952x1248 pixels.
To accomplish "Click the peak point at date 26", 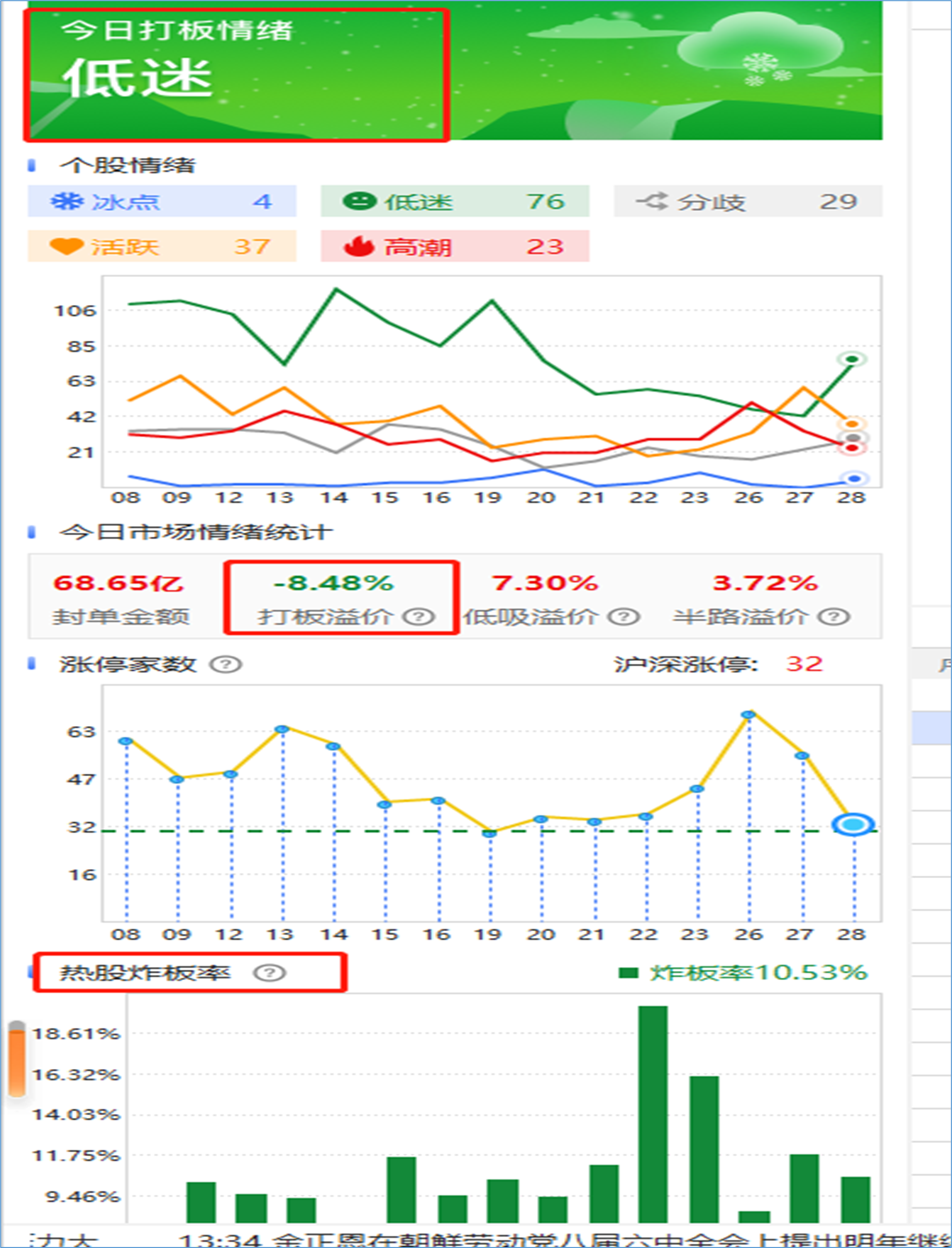I will 749,715.
